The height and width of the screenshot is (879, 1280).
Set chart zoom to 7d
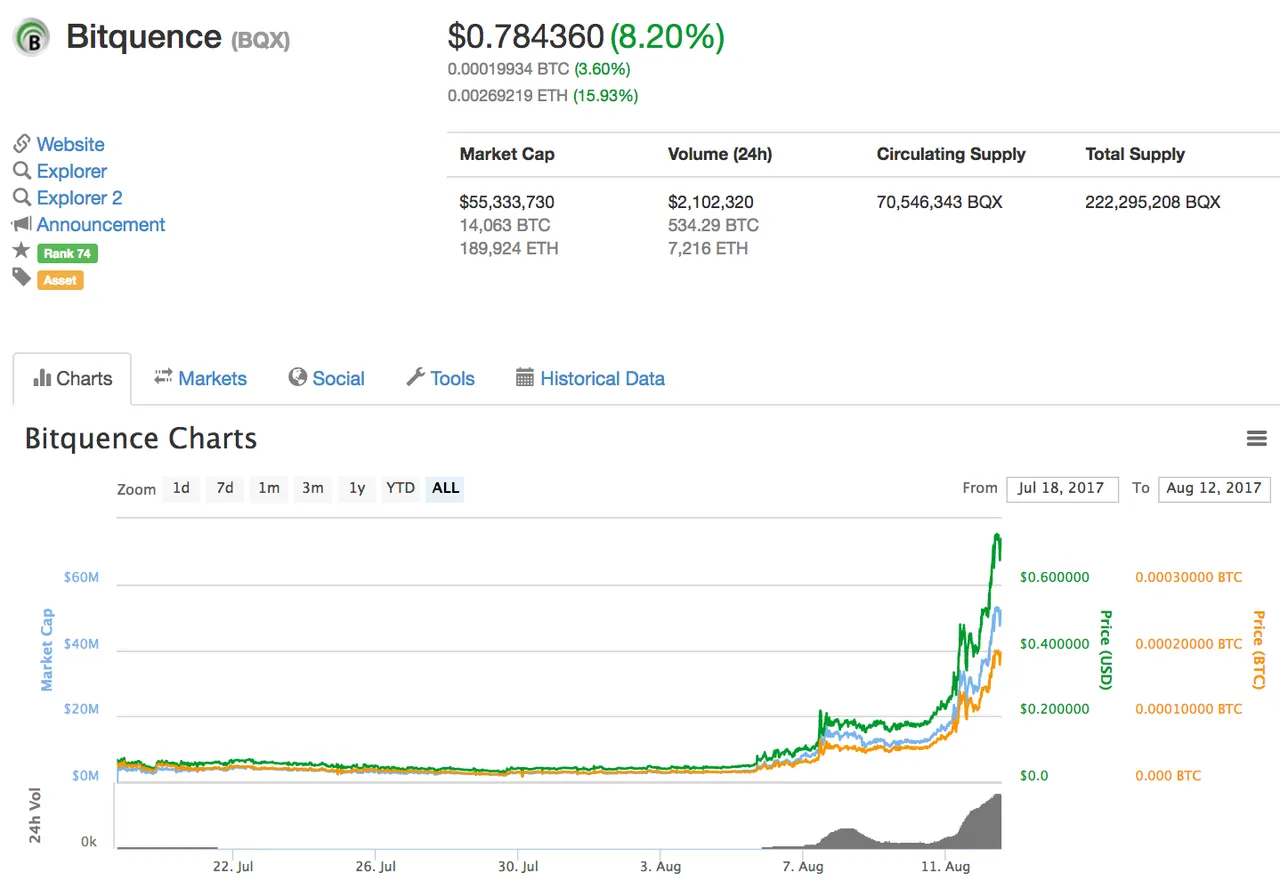point(225,488)
